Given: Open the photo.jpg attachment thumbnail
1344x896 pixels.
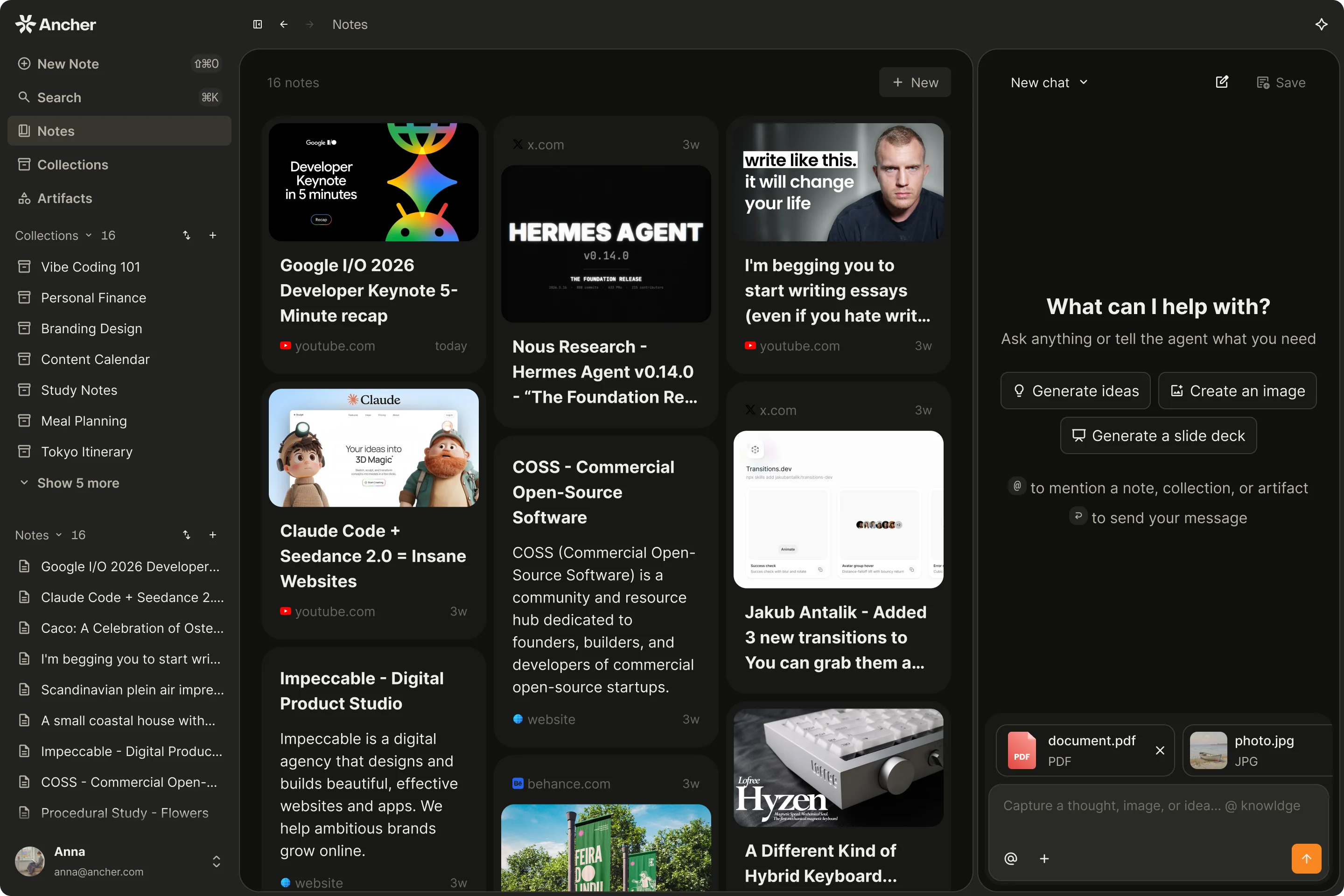Looking at the screenshot, I should 1209,751.
